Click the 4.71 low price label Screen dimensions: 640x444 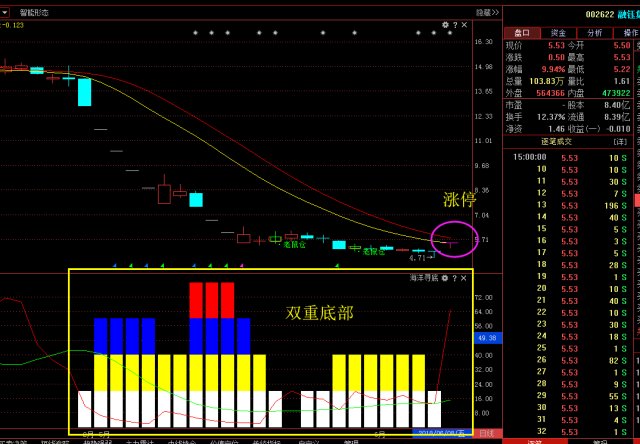pyautogui.click(x=418, y=258)
